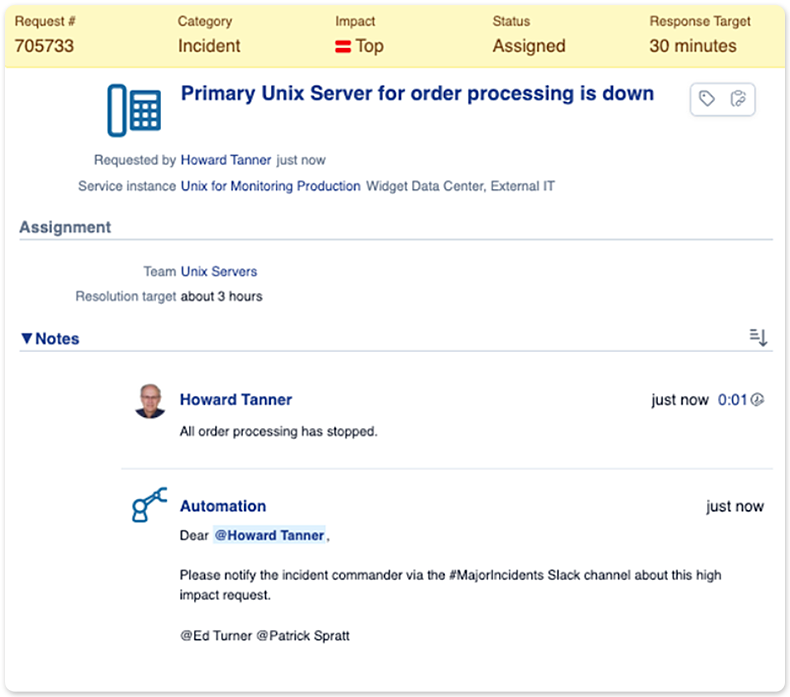Click Howard Tanner's avatar photo

tap(150, 401)
